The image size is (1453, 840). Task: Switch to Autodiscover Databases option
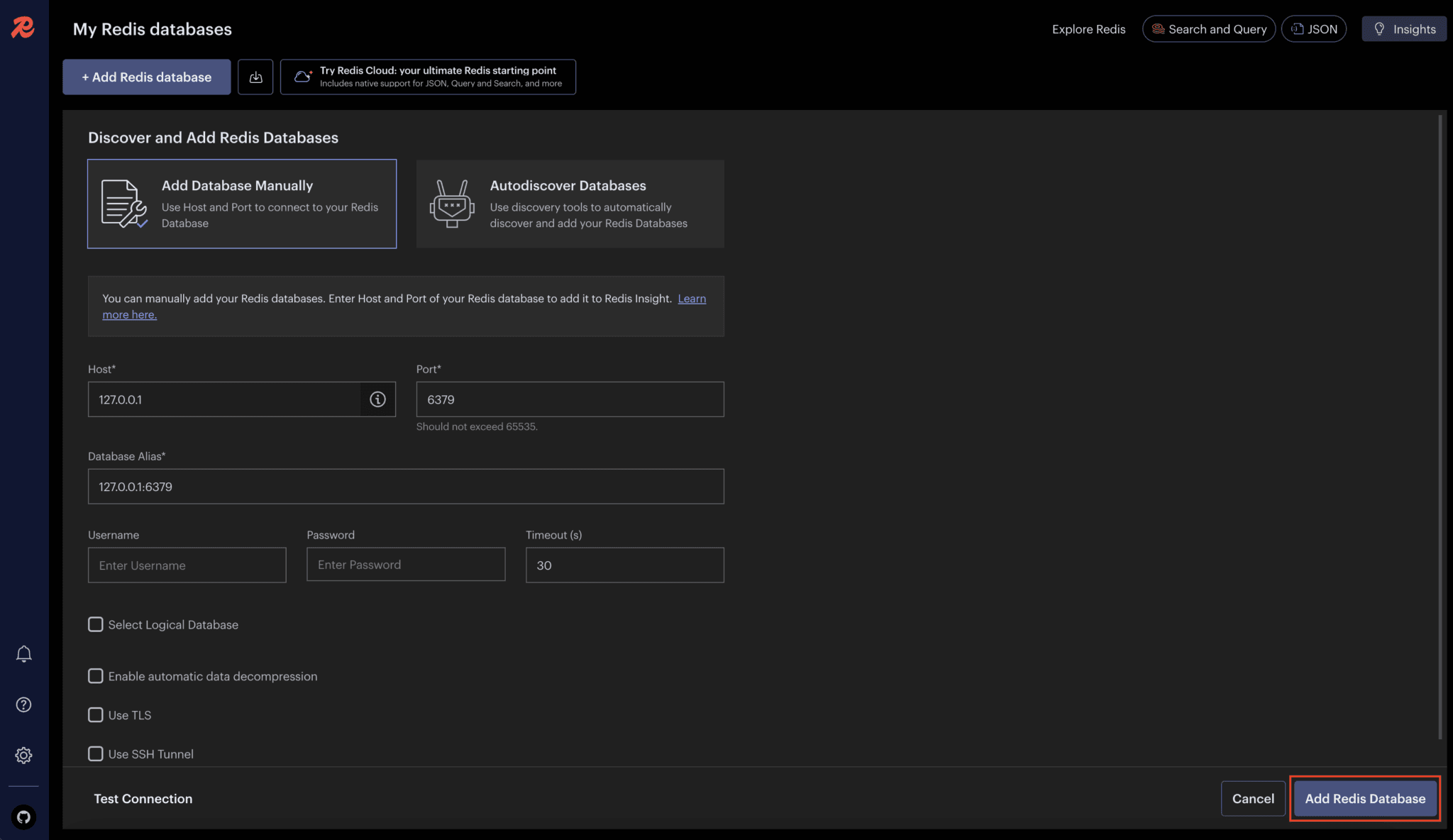[570, 204]
